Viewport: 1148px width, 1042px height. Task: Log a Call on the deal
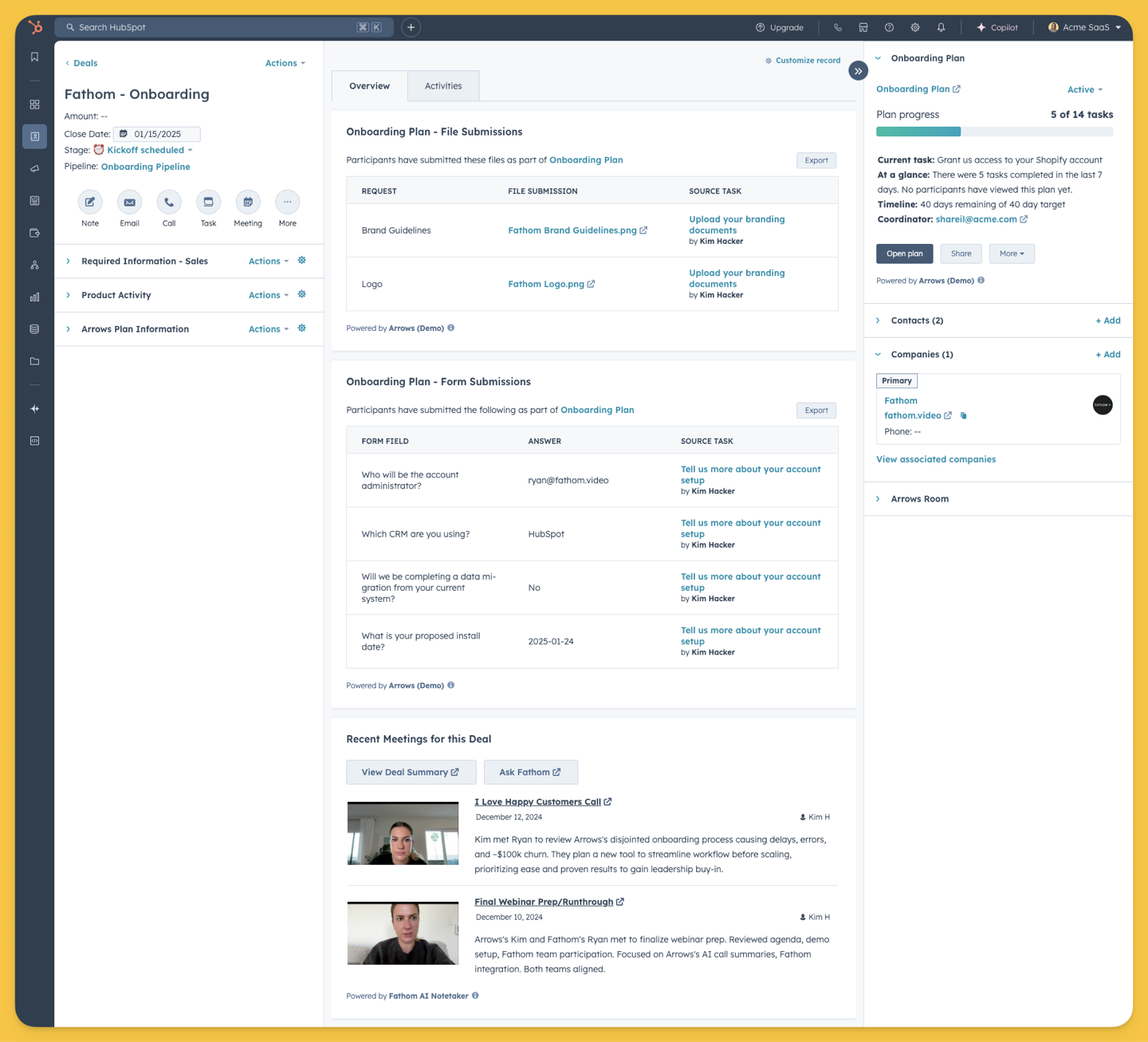[x=169, y=203]
